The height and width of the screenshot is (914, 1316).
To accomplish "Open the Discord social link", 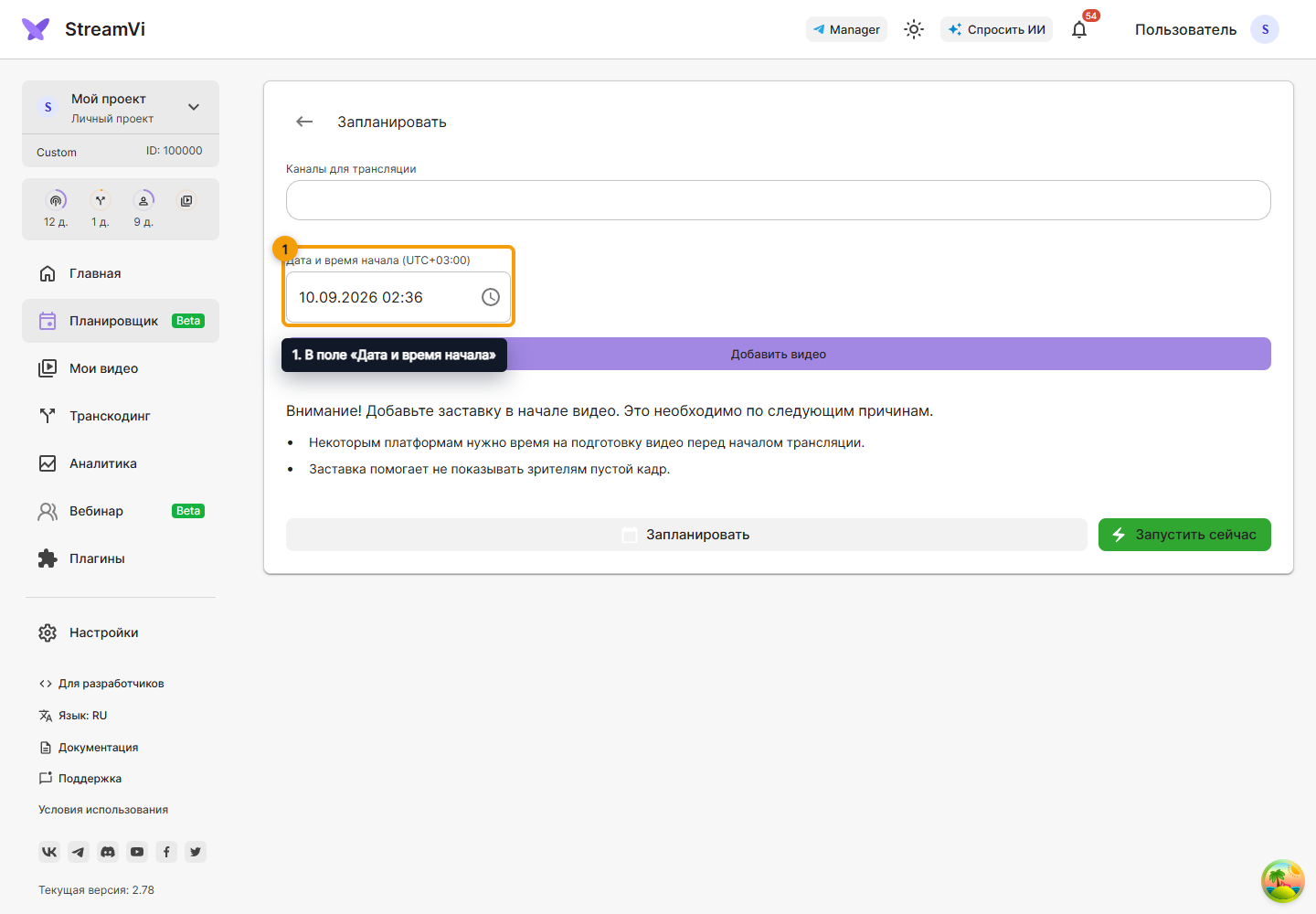I will pyautogui.click(x=108, y=852).
